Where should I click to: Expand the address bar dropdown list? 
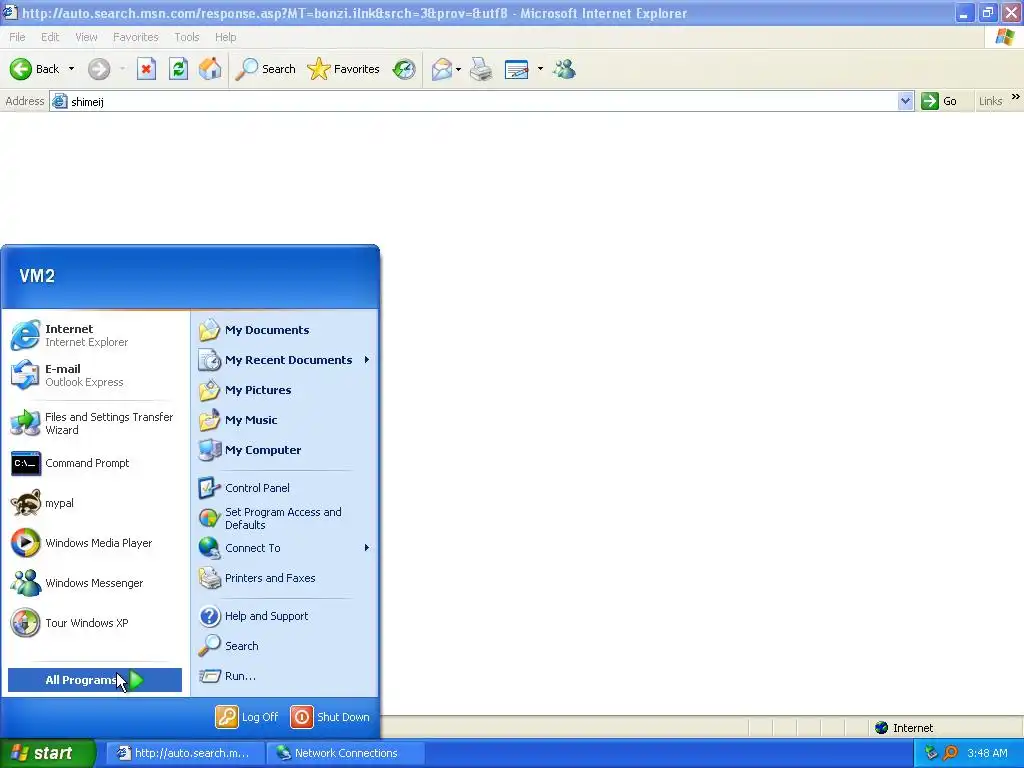click(x=905, y=101)
